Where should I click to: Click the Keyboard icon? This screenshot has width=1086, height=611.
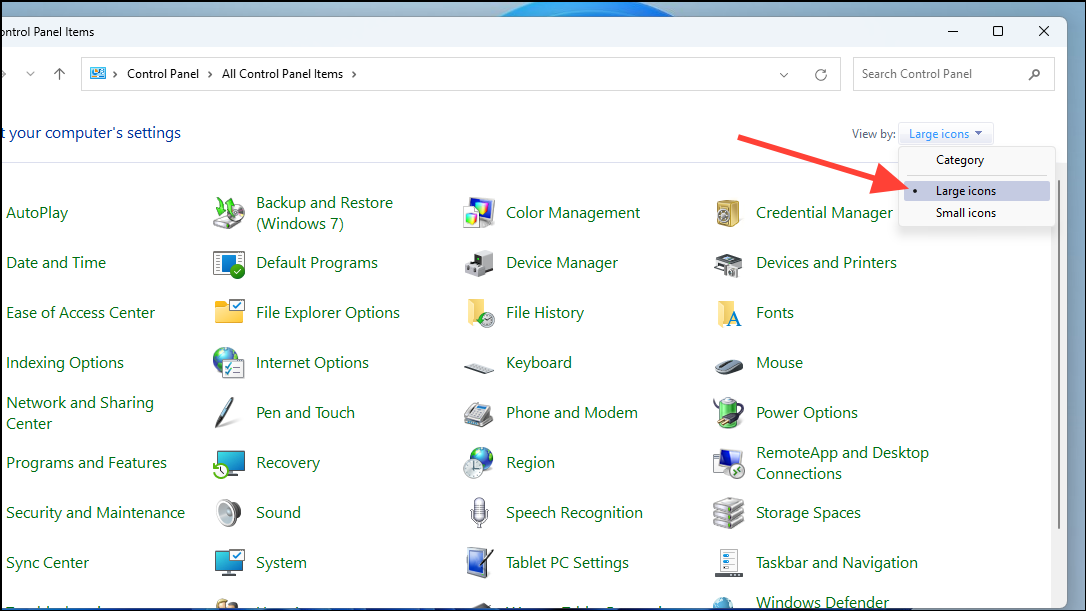pos(479,367)
